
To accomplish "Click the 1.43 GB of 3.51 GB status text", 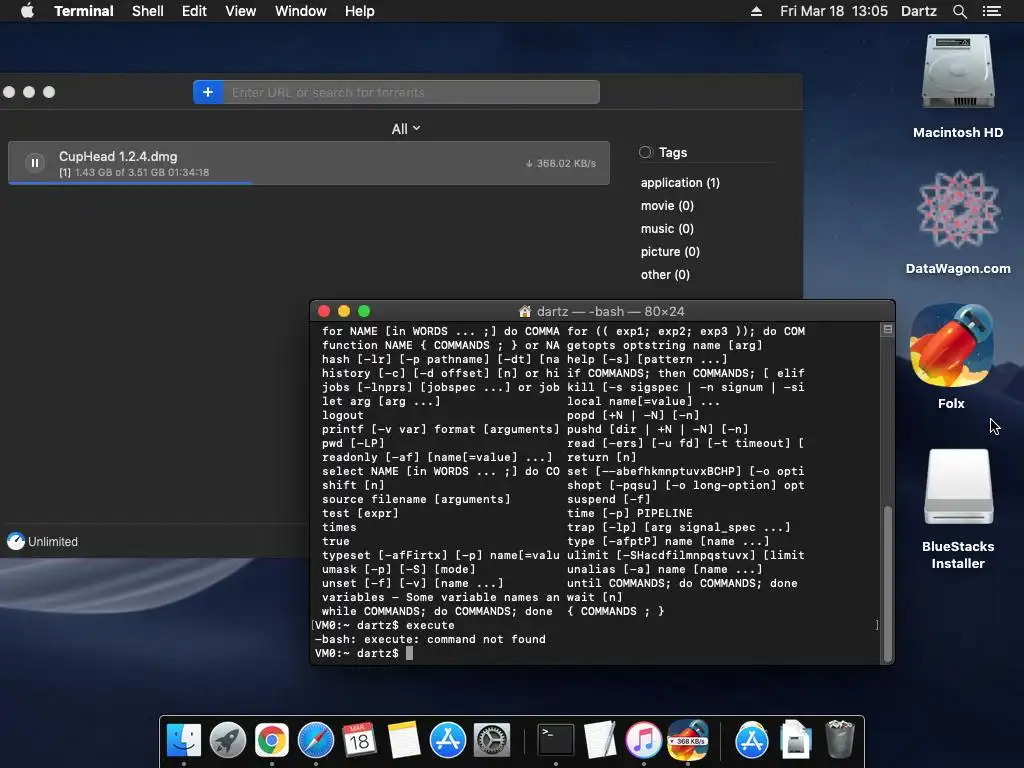I will pyautogui.click(x=134, y=172).
